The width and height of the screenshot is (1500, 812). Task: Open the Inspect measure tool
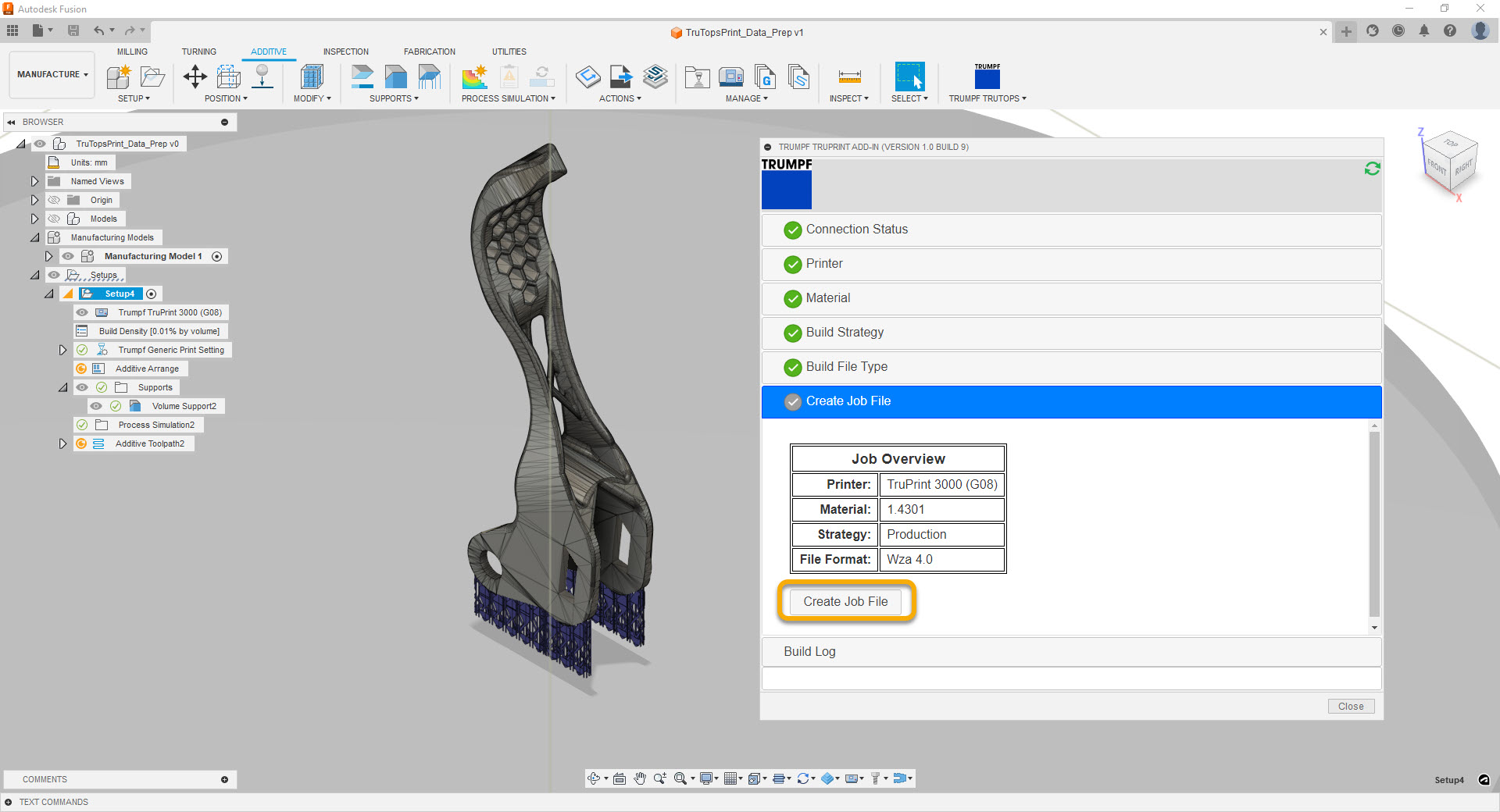tap(849, 77)
